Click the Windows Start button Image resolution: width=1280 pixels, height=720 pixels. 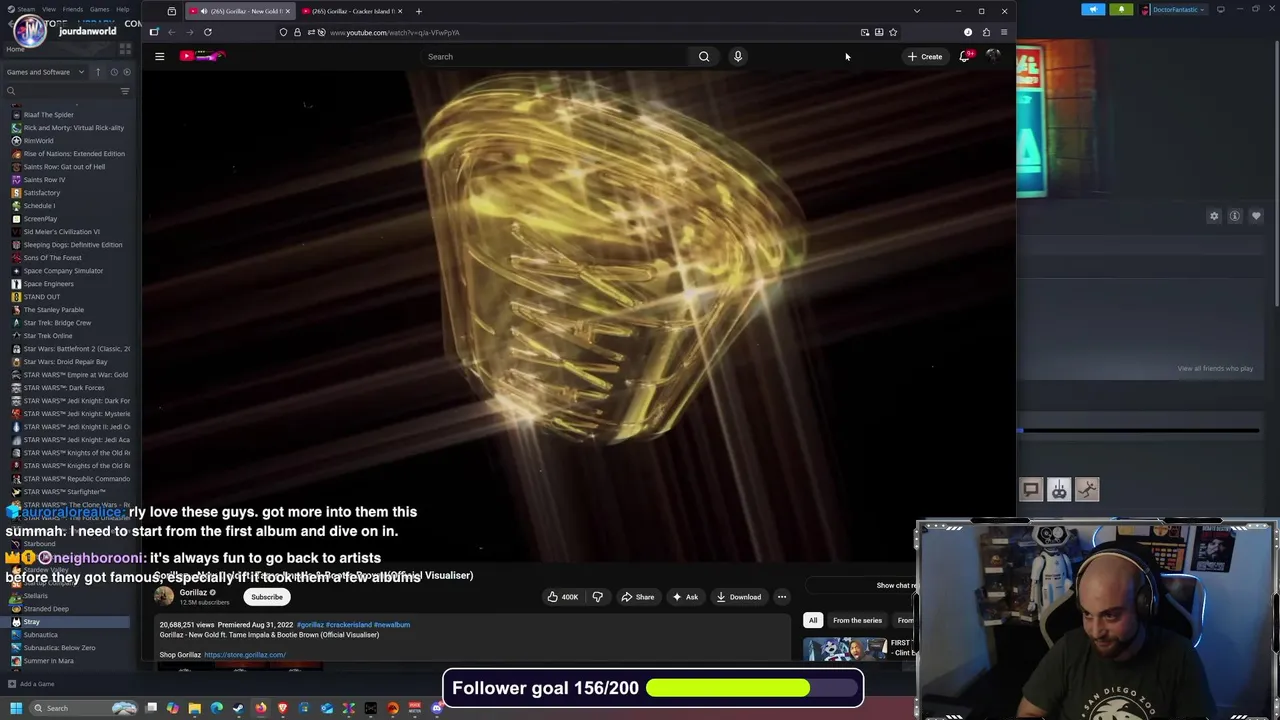point(15,708)
